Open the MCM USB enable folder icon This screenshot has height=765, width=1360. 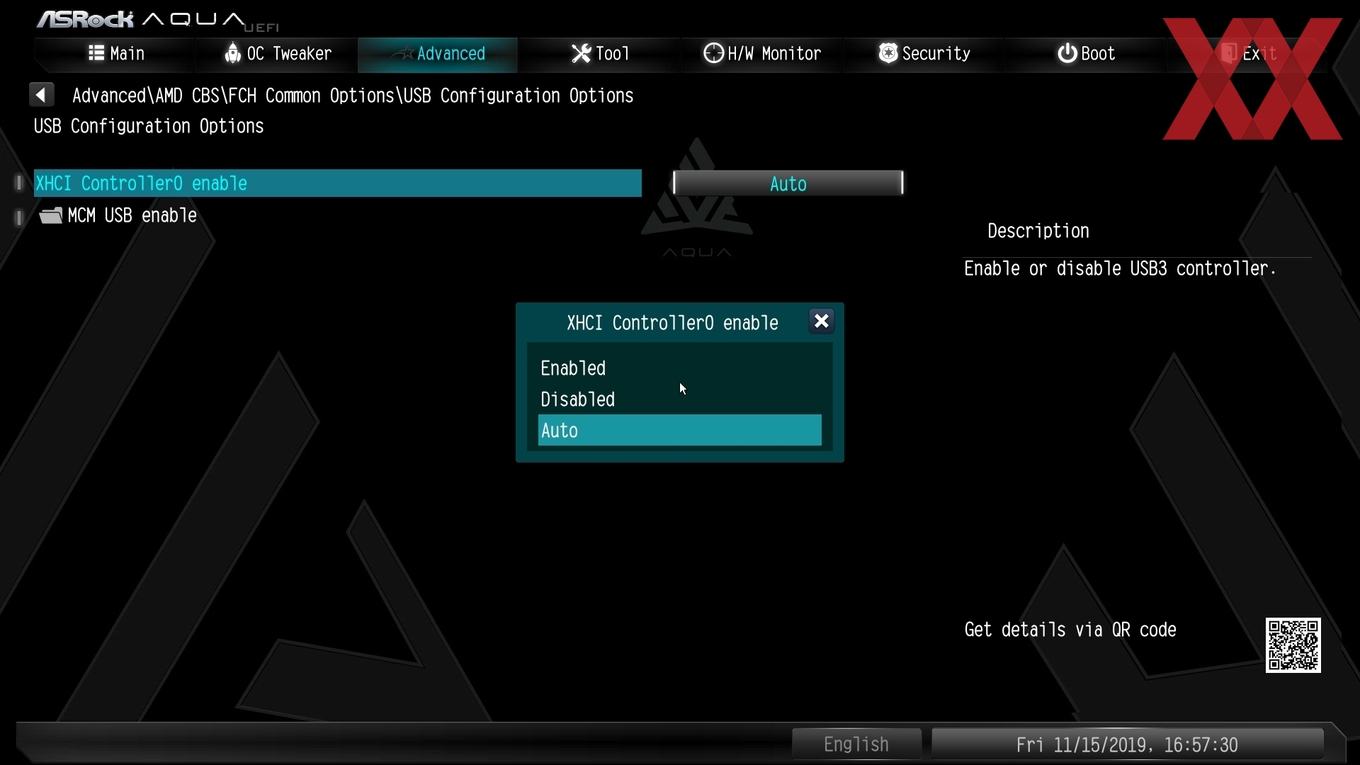click(51, 215)
